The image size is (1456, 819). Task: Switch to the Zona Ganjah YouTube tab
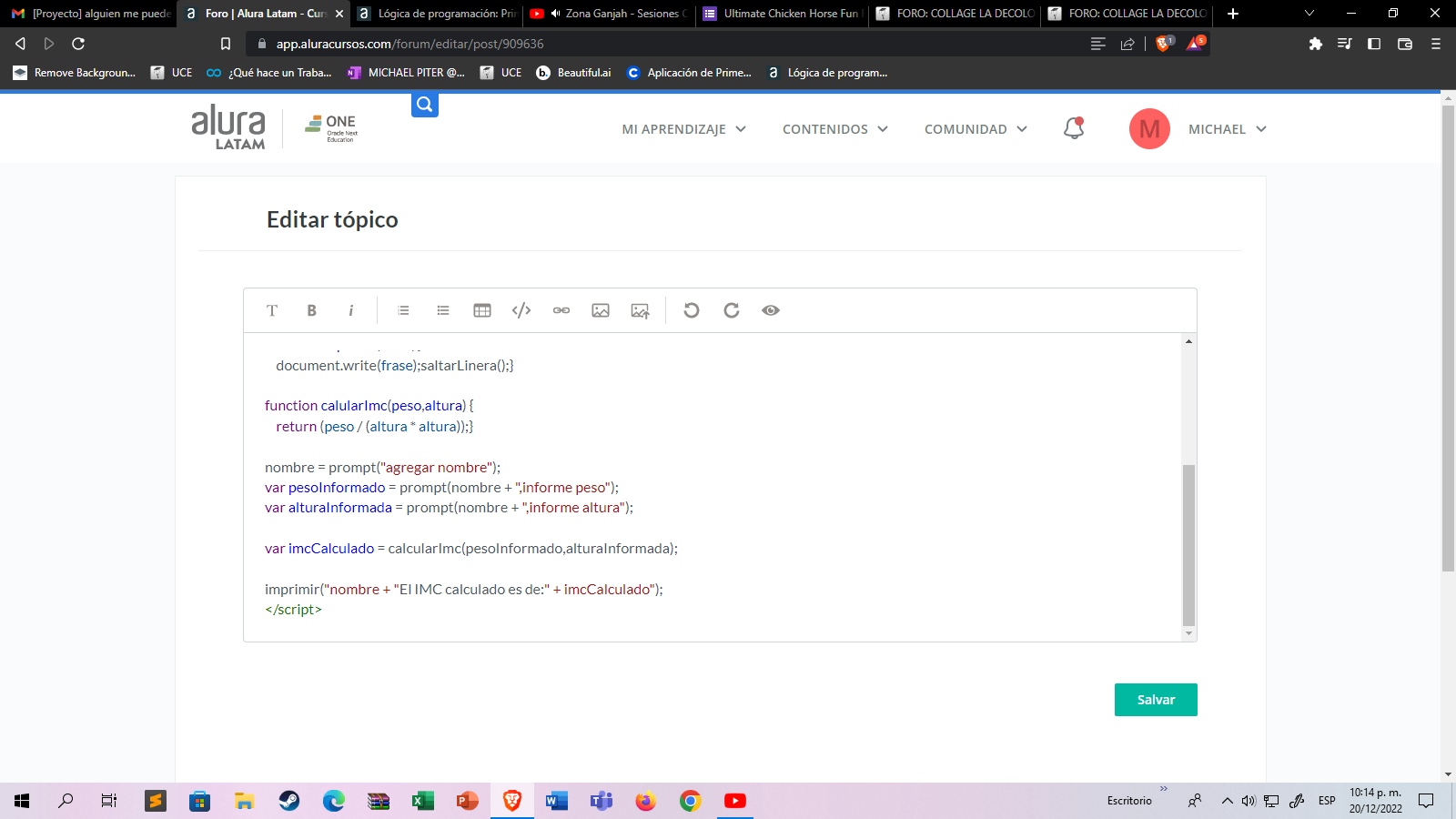coord(609,14)
